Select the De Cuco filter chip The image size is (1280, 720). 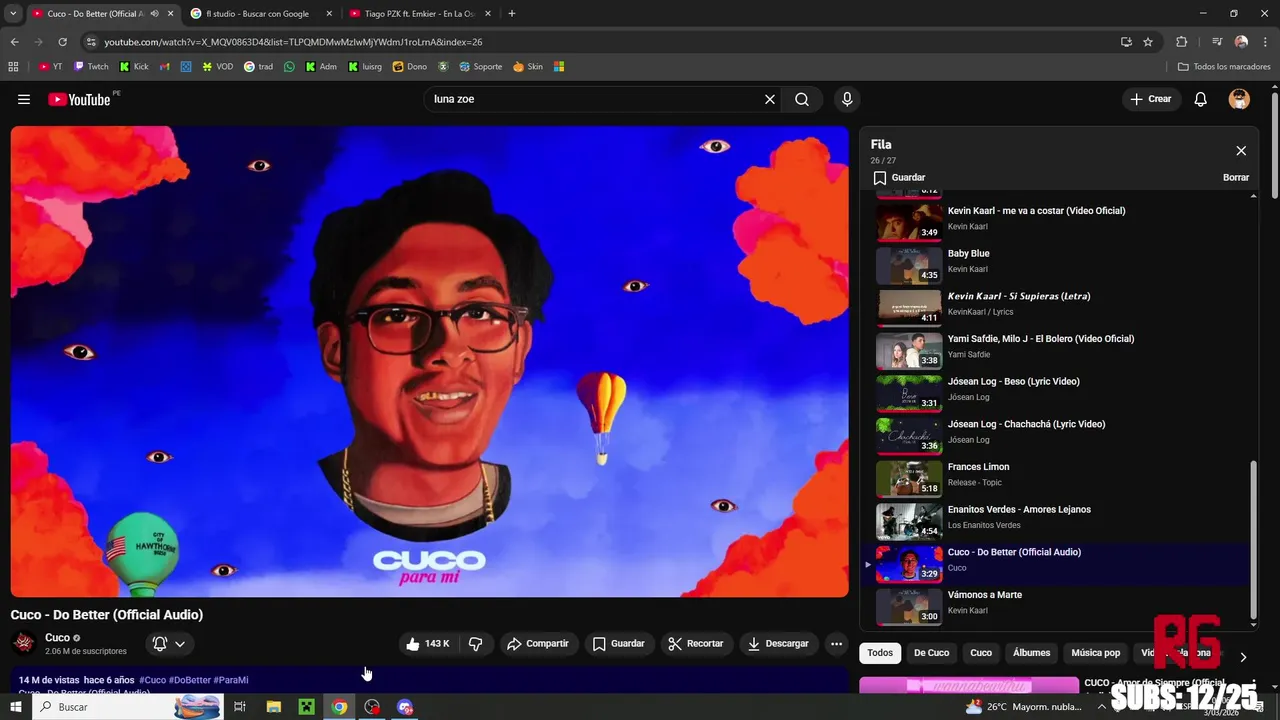tap(931, 653)
